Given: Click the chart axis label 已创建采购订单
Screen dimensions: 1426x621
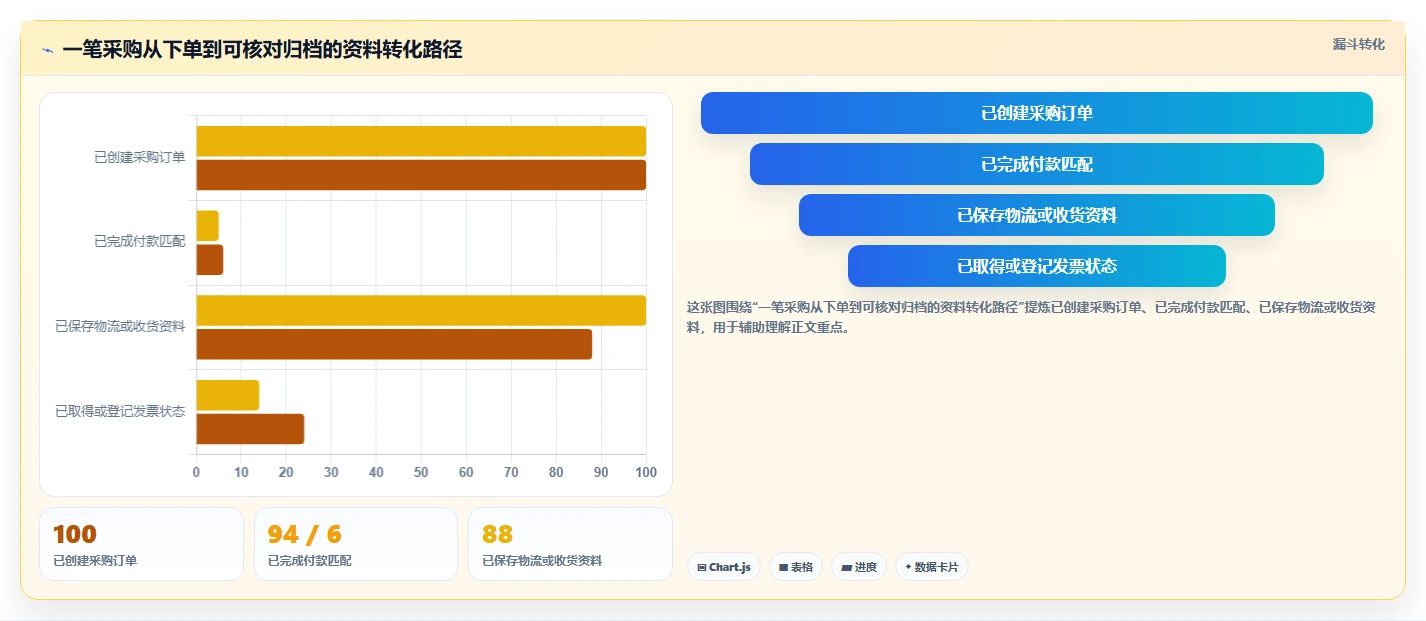Looking at the screenshot, I should [140, 157].
